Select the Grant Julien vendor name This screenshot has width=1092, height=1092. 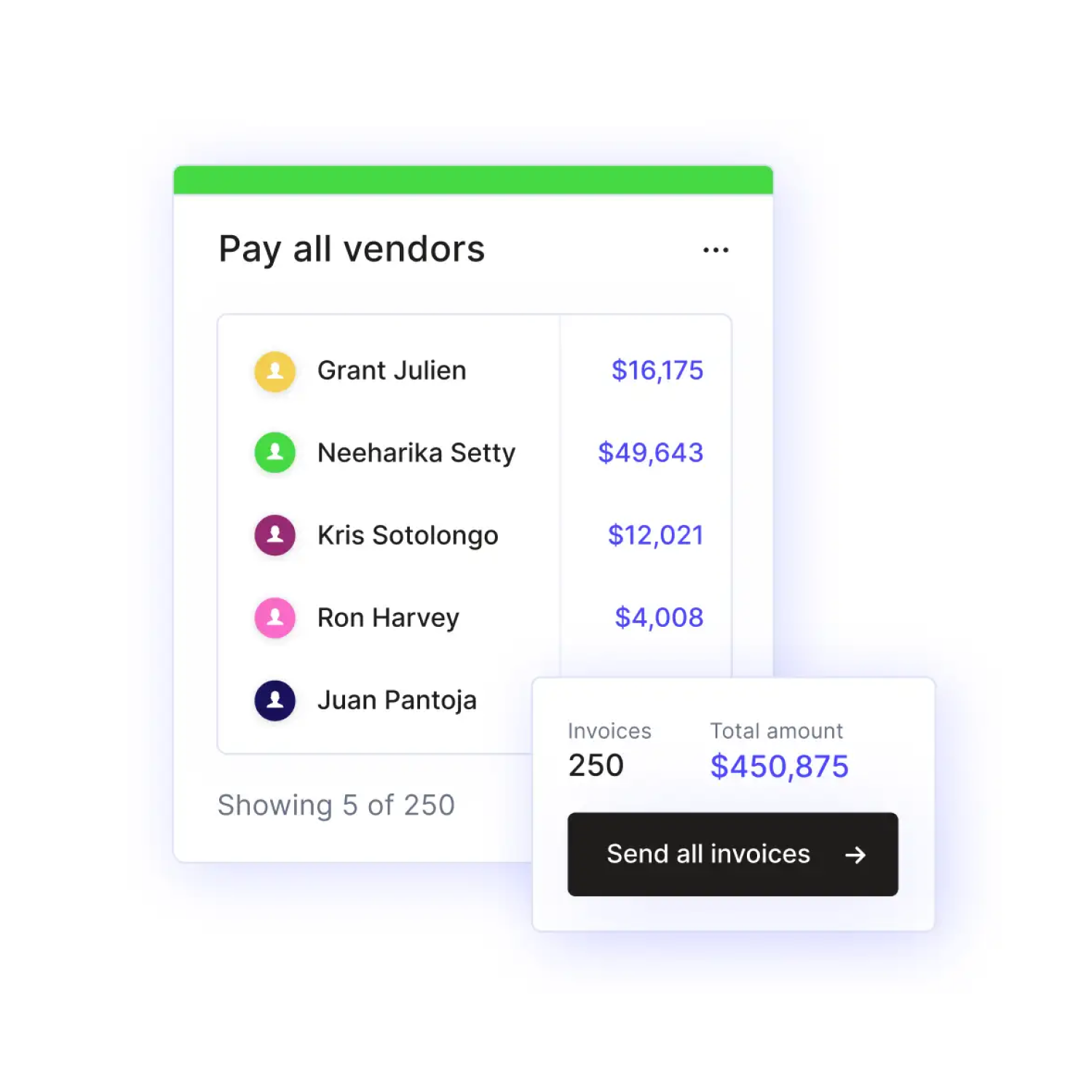pos(392,371)
